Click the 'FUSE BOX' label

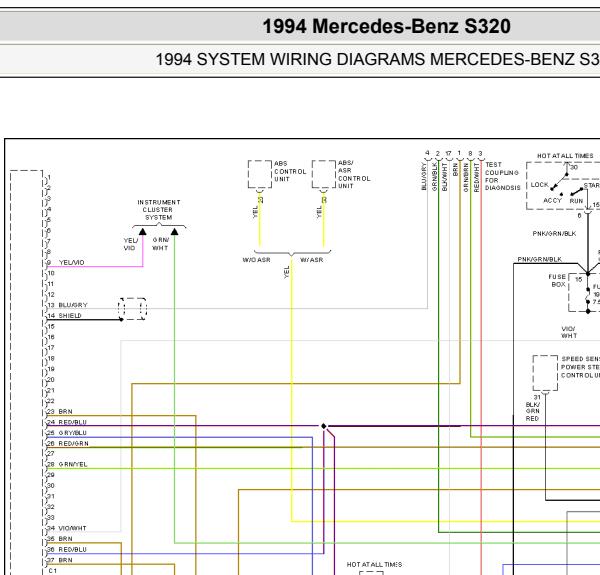pyautogui.click(x=557, y=280)
